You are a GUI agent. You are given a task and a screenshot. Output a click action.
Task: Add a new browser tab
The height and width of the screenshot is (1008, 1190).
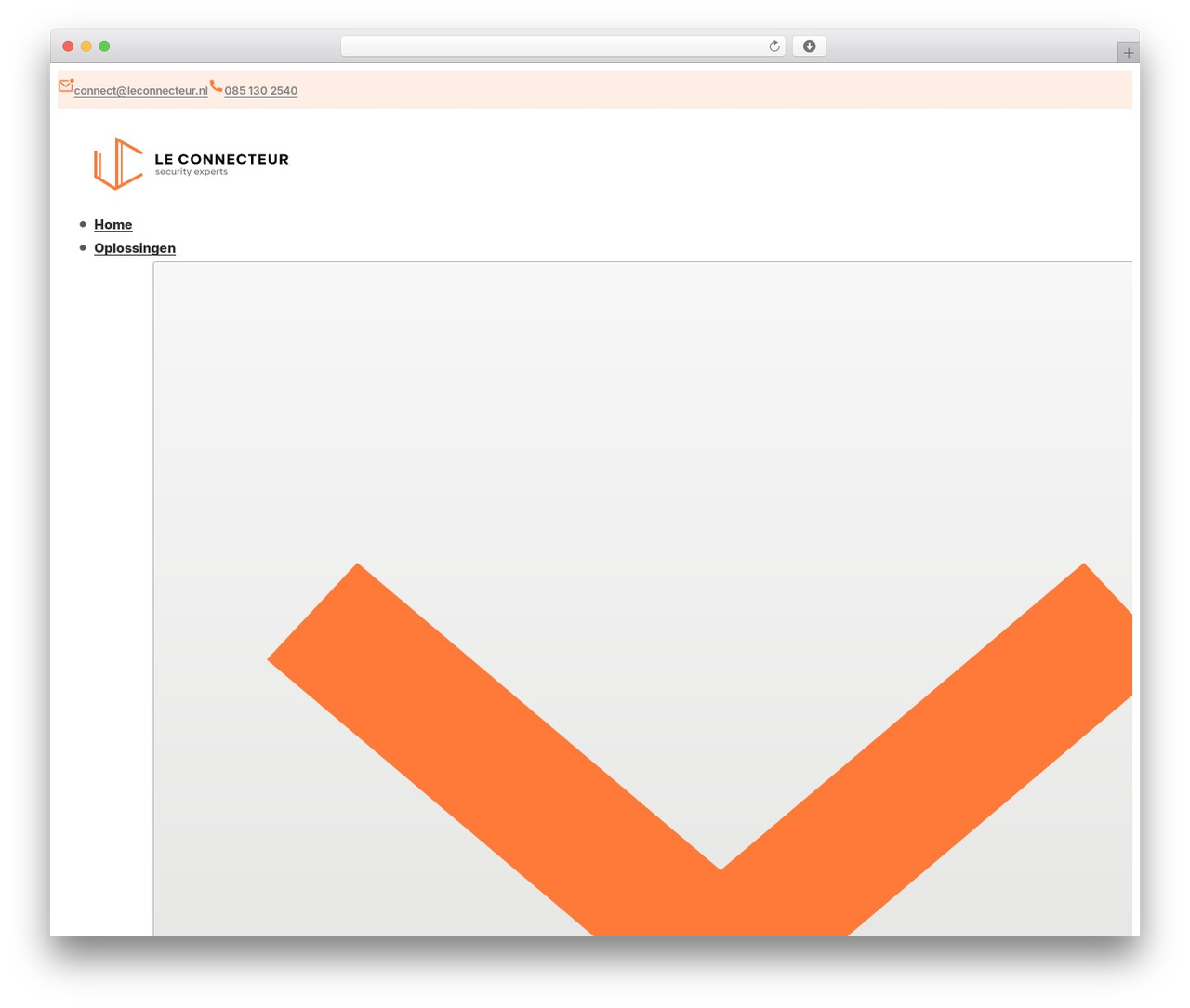pyautogui.click(x=1128, y=53)
